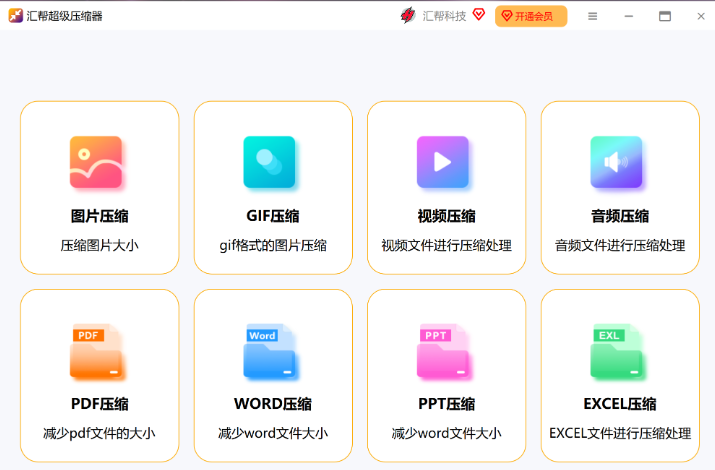715x470 pixels.
Task: Maximize the 汇帮超级压缩器 window
Action: 665,16
